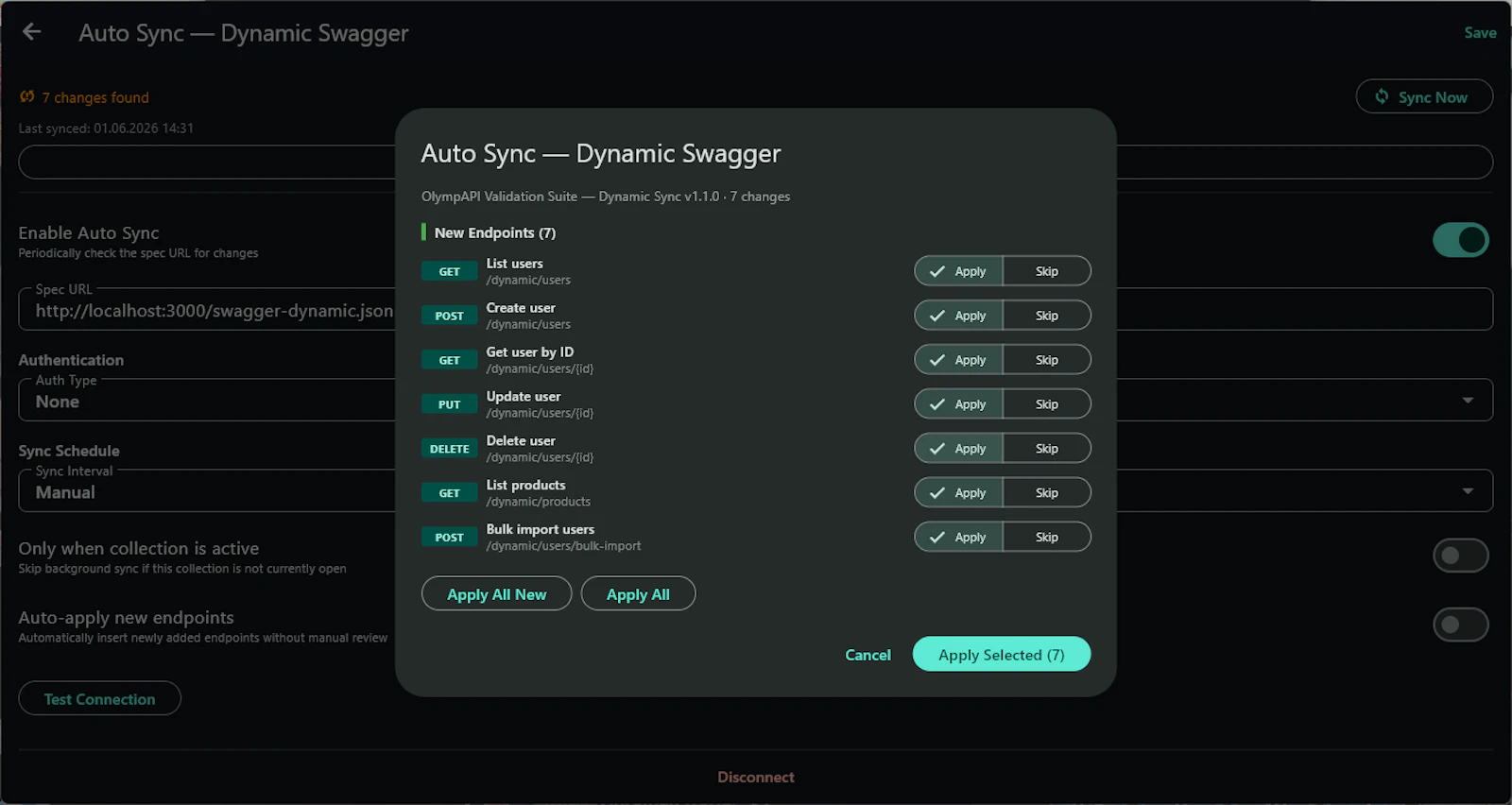Screen dimensions: 1512x805
Task: Click the PUT badge for Update user
Action: [449, 404]
